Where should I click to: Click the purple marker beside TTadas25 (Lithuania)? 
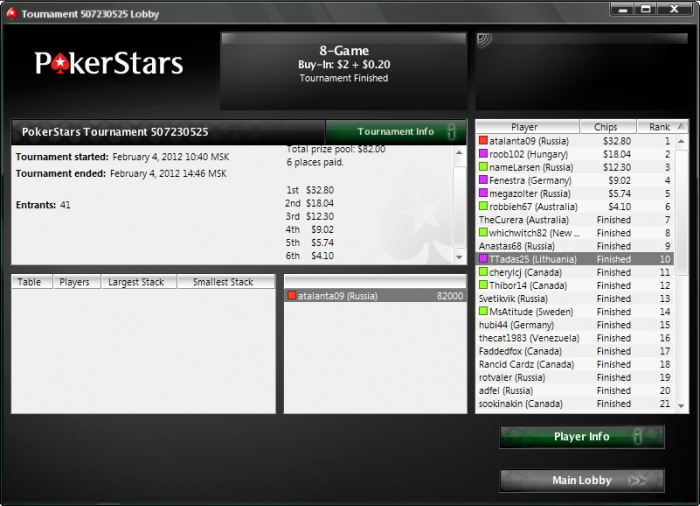[x=483, y=259]
